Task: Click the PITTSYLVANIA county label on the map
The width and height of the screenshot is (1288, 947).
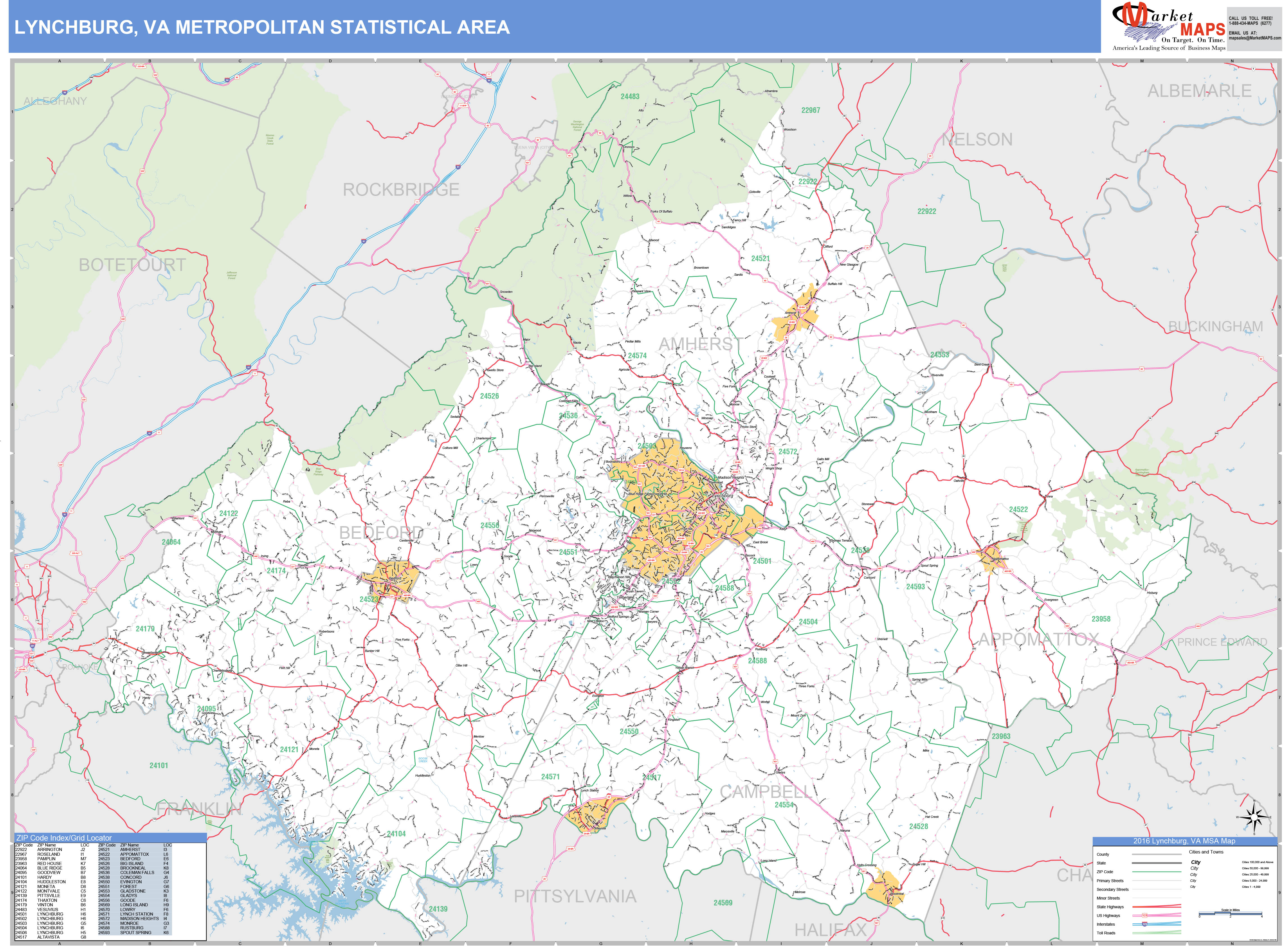Action: 575,896
